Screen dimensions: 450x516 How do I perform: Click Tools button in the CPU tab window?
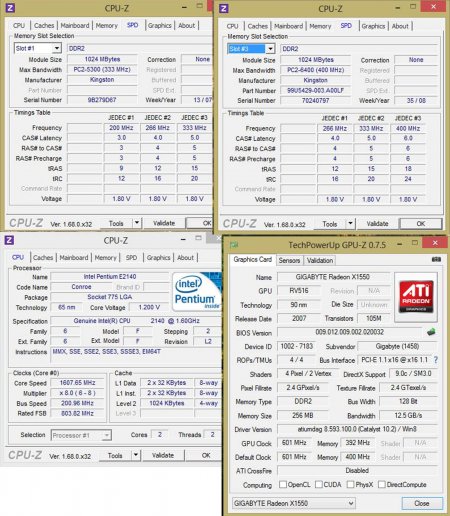click(x=115, y=455)
